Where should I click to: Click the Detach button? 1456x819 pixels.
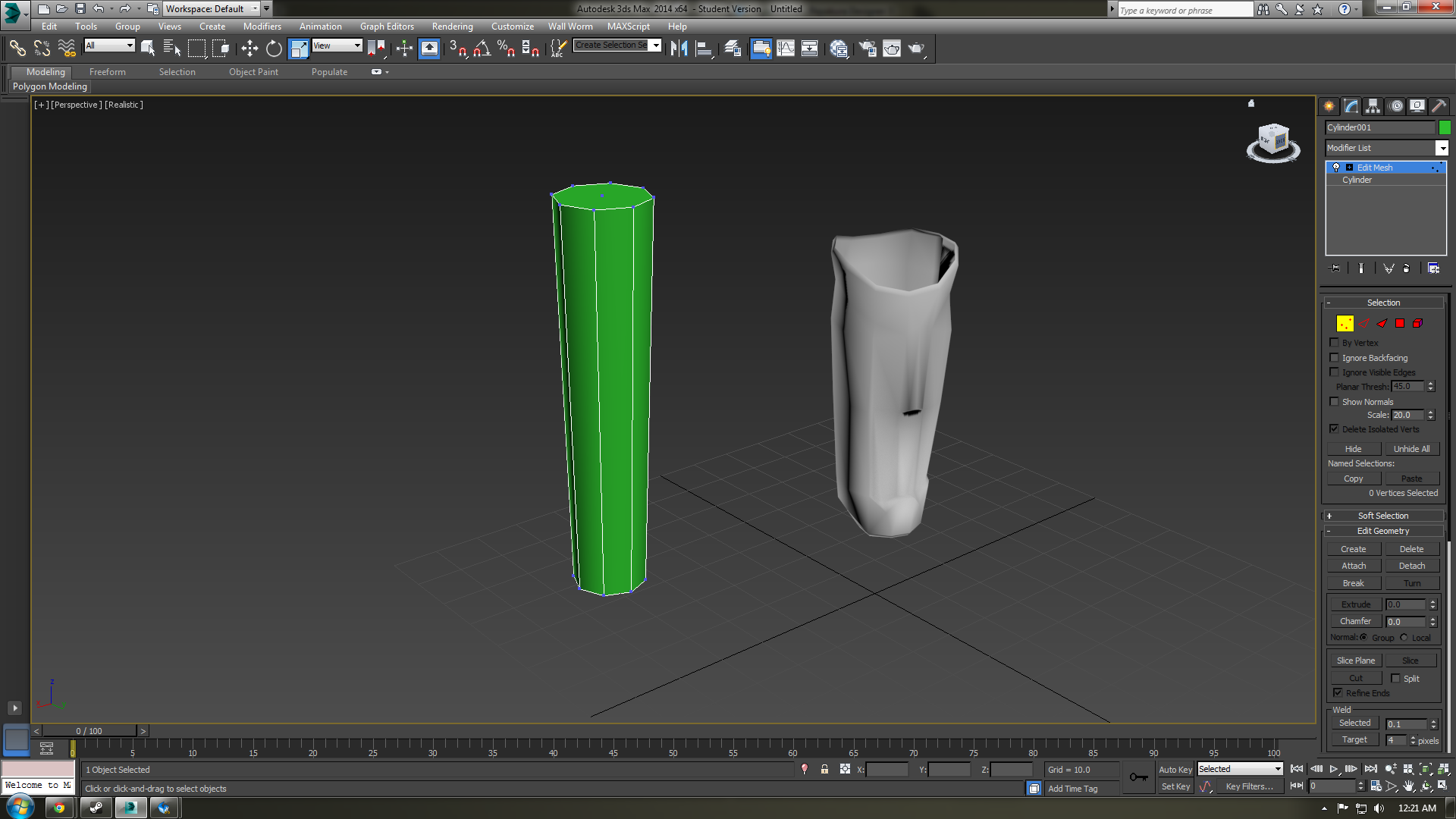1412,566
